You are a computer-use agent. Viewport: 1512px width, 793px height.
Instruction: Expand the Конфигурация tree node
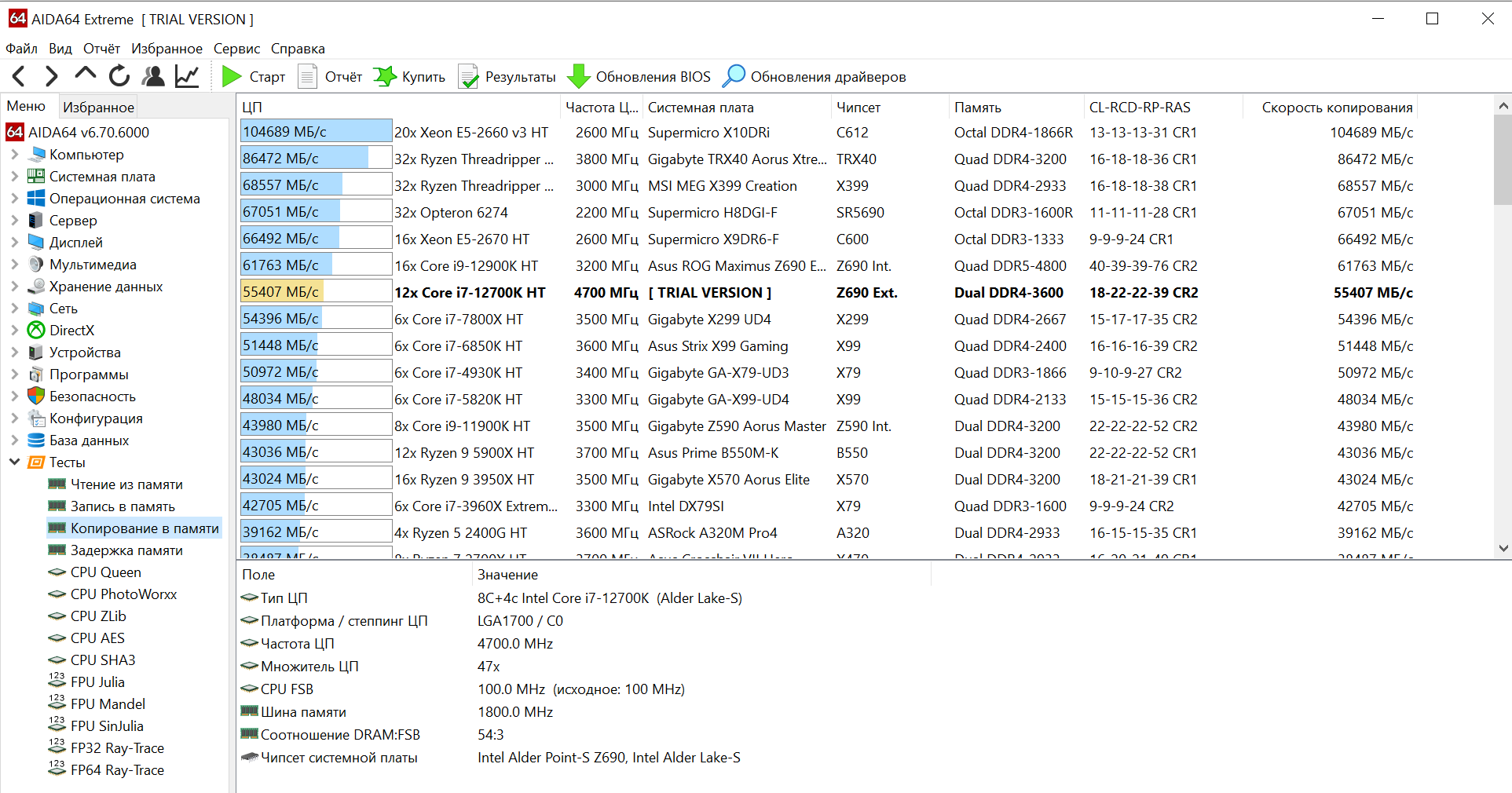pyautogui.click(x=15, y=418)
